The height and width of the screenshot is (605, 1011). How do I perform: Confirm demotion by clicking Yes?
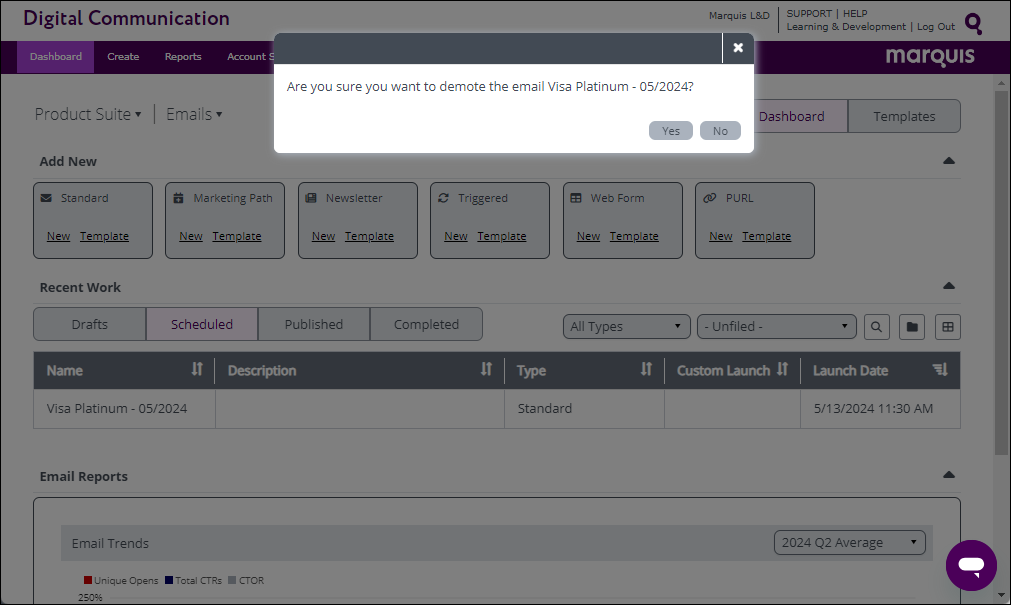coord(671,131)
